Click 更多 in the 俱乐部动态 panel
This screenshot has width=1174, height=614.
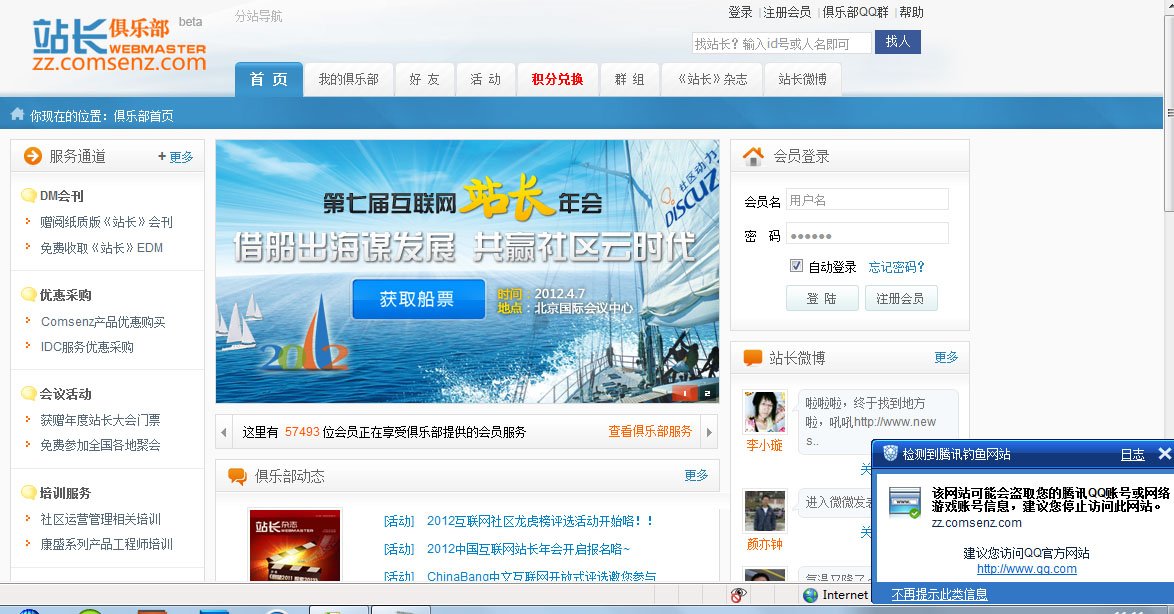696,475
